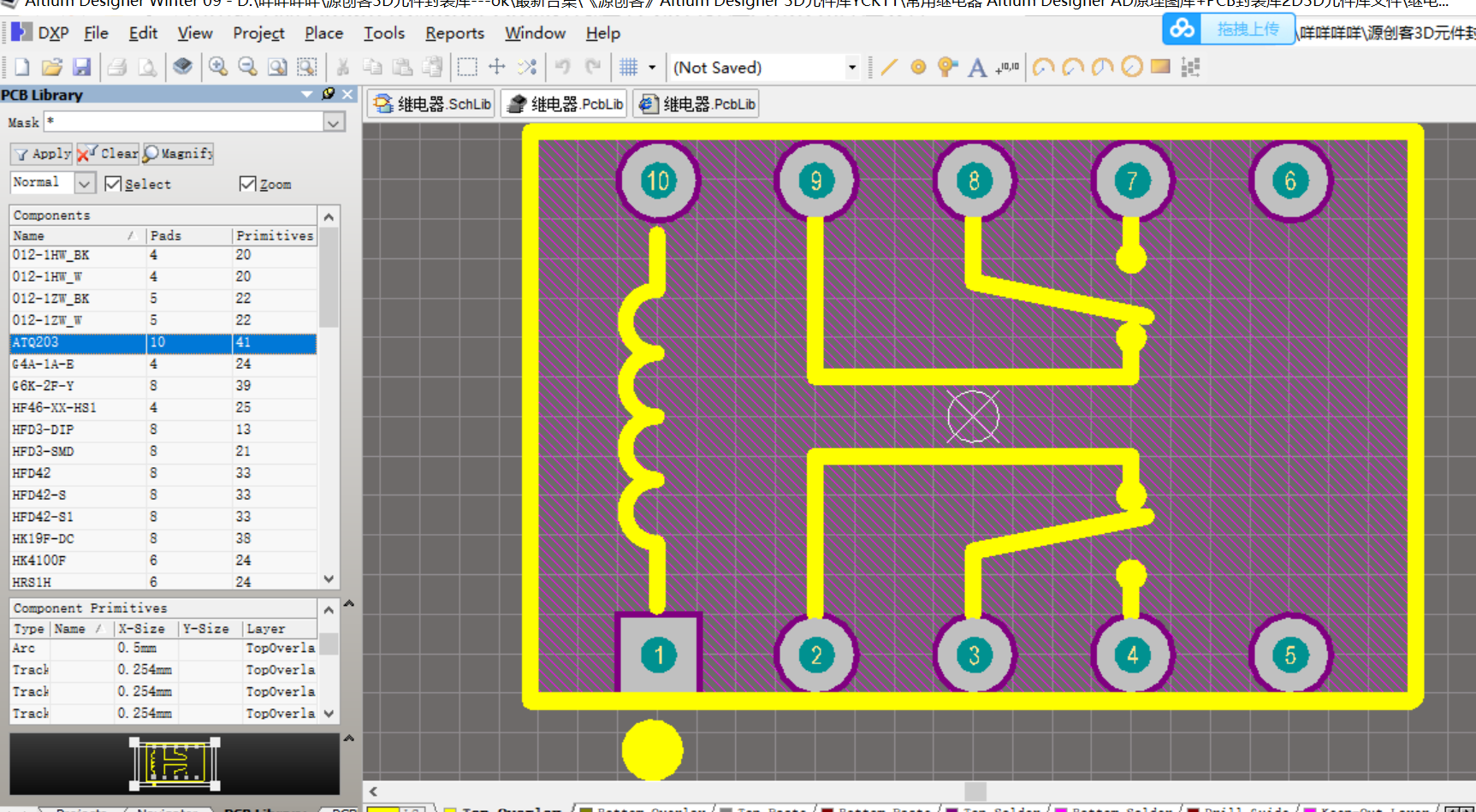Create a new document with the toolbar icon

point(21,67)
